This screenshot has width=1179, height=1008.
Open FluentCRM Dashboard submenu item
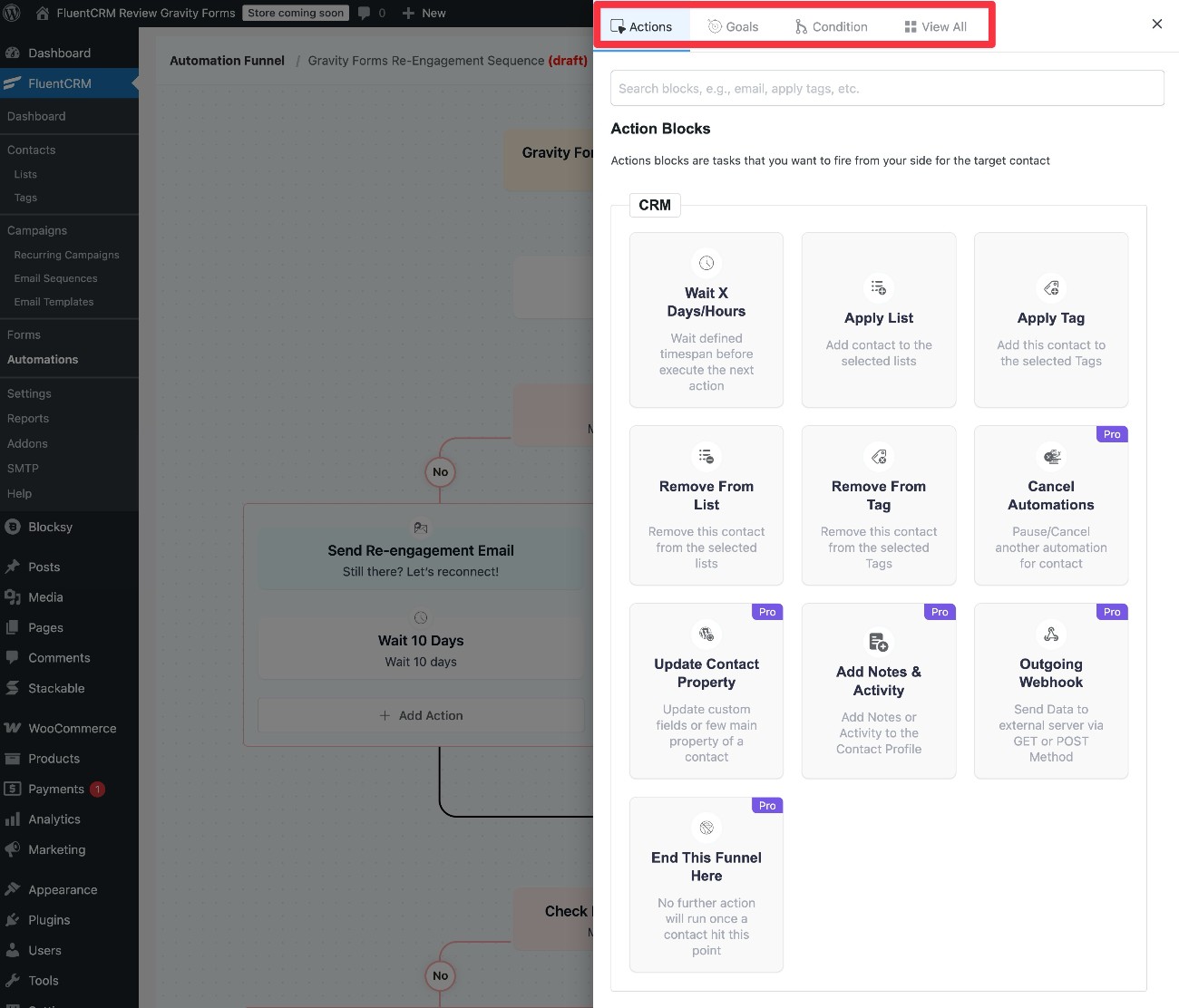(36, 116)
